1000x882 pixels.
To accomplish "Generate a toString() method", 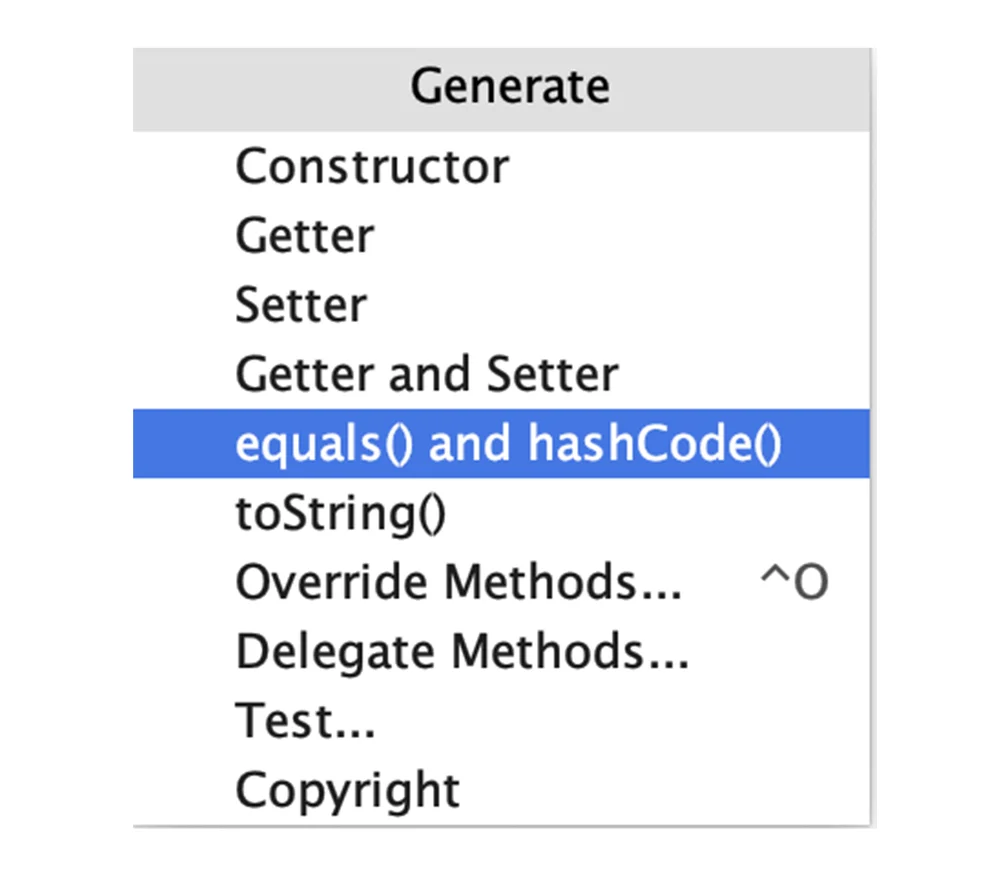I will (501, 513).
